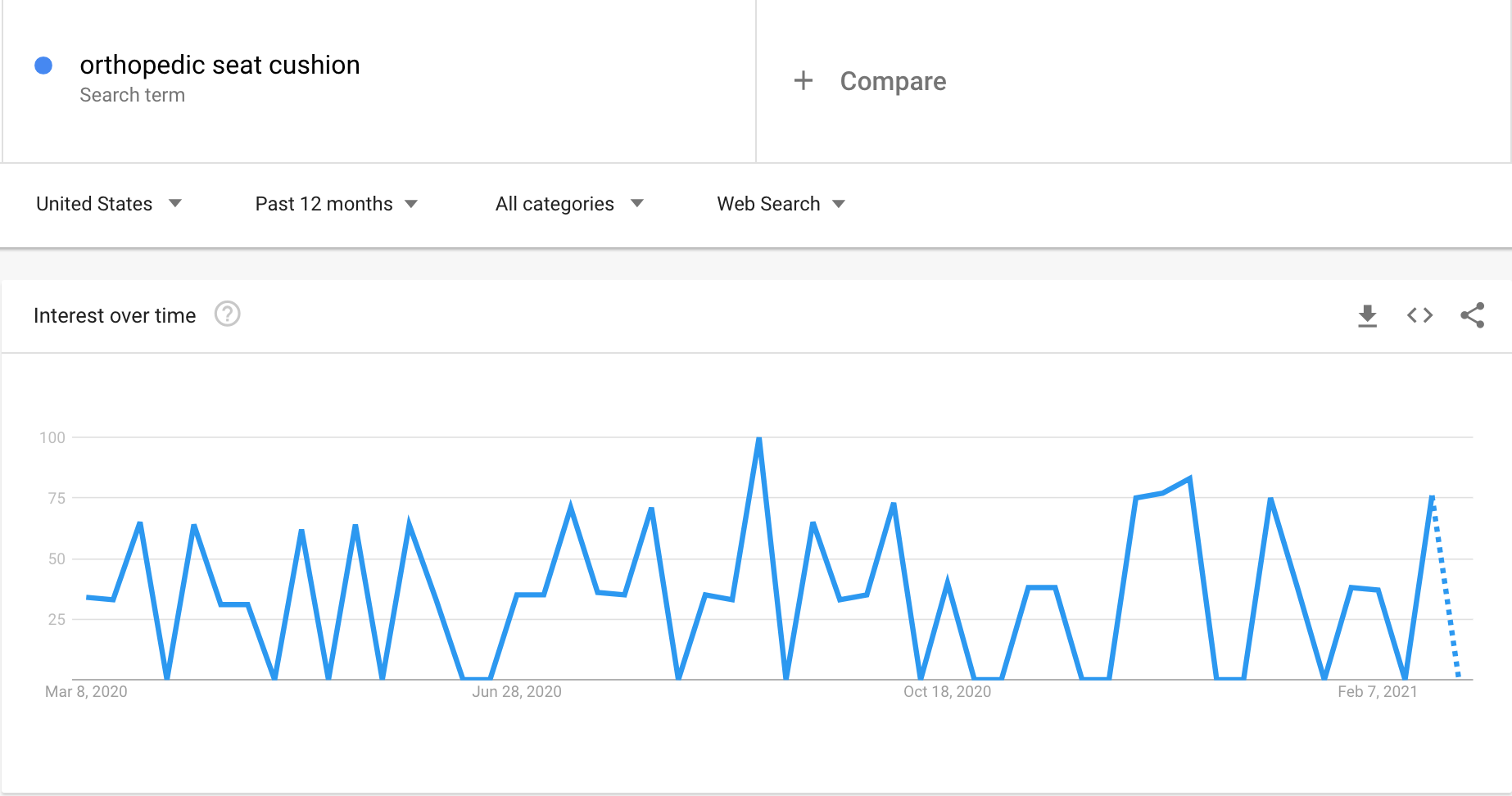Open the Interest over time help icon
This screenshot has width=1512, height=796.
coord(227,314)
